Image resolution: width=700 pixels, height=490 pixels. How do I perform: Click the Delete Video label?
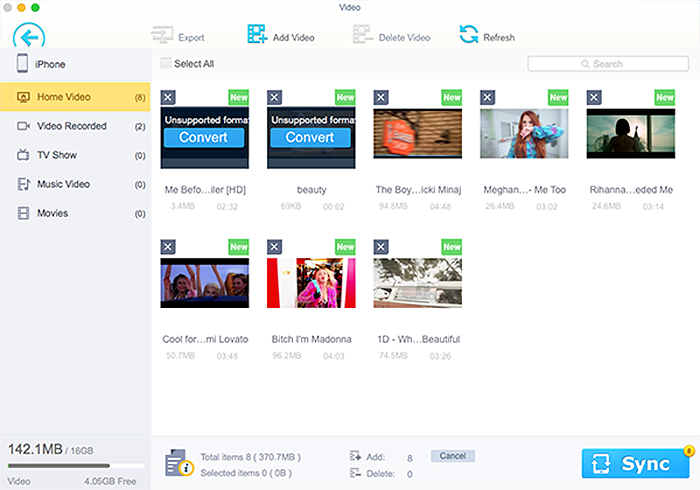tap(404, 37)
